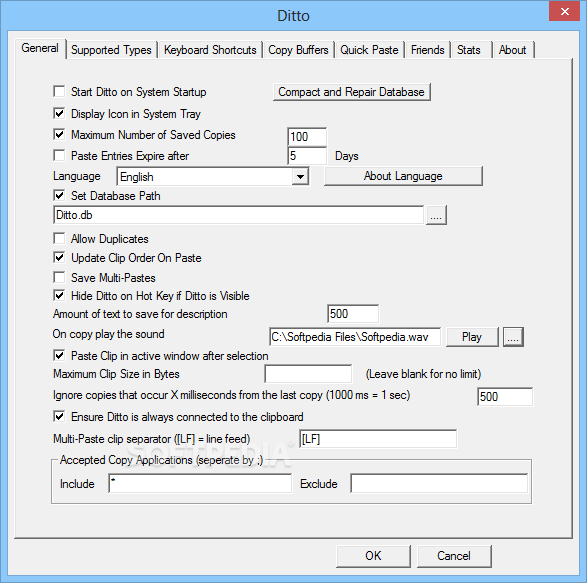
Task: Click the Maximum Clip Size in Bytes field
Action: [308, 374]
